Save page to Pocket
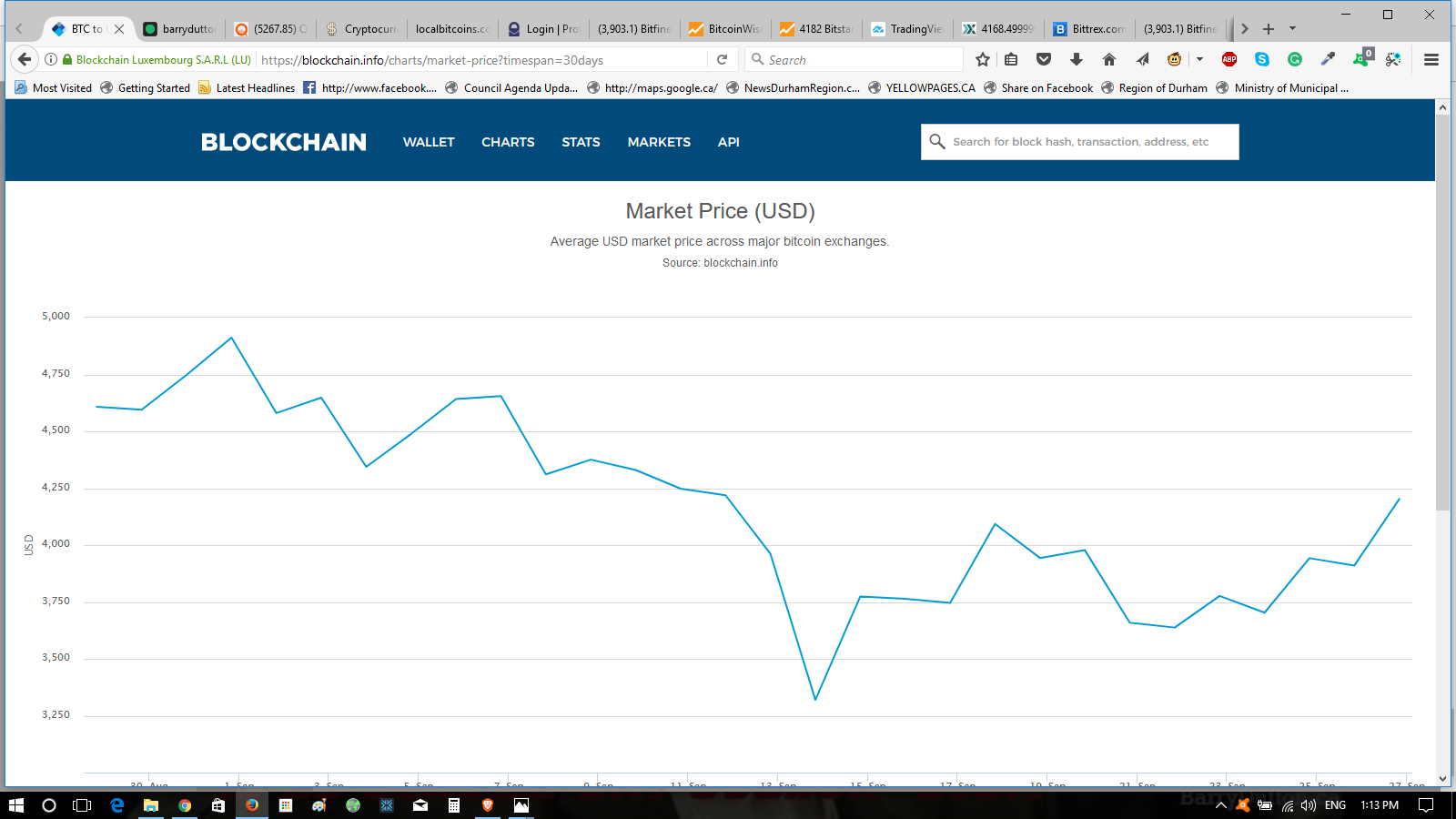1456x819 pixels. [1044, 60]
